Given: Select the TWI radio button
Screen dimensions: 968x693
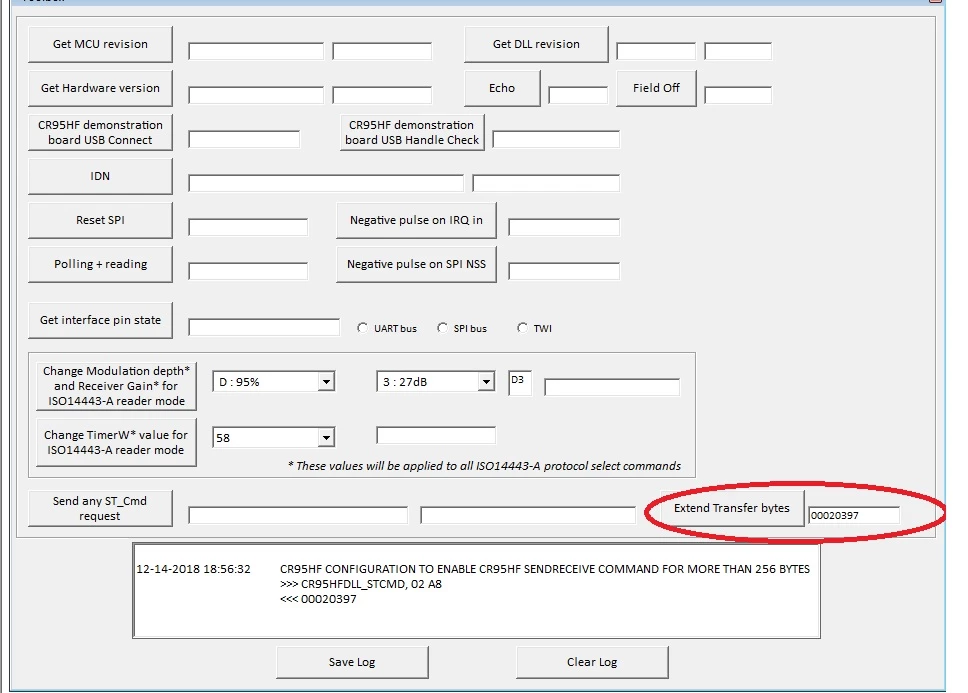Looking at the screenshot, I should 522,328.
